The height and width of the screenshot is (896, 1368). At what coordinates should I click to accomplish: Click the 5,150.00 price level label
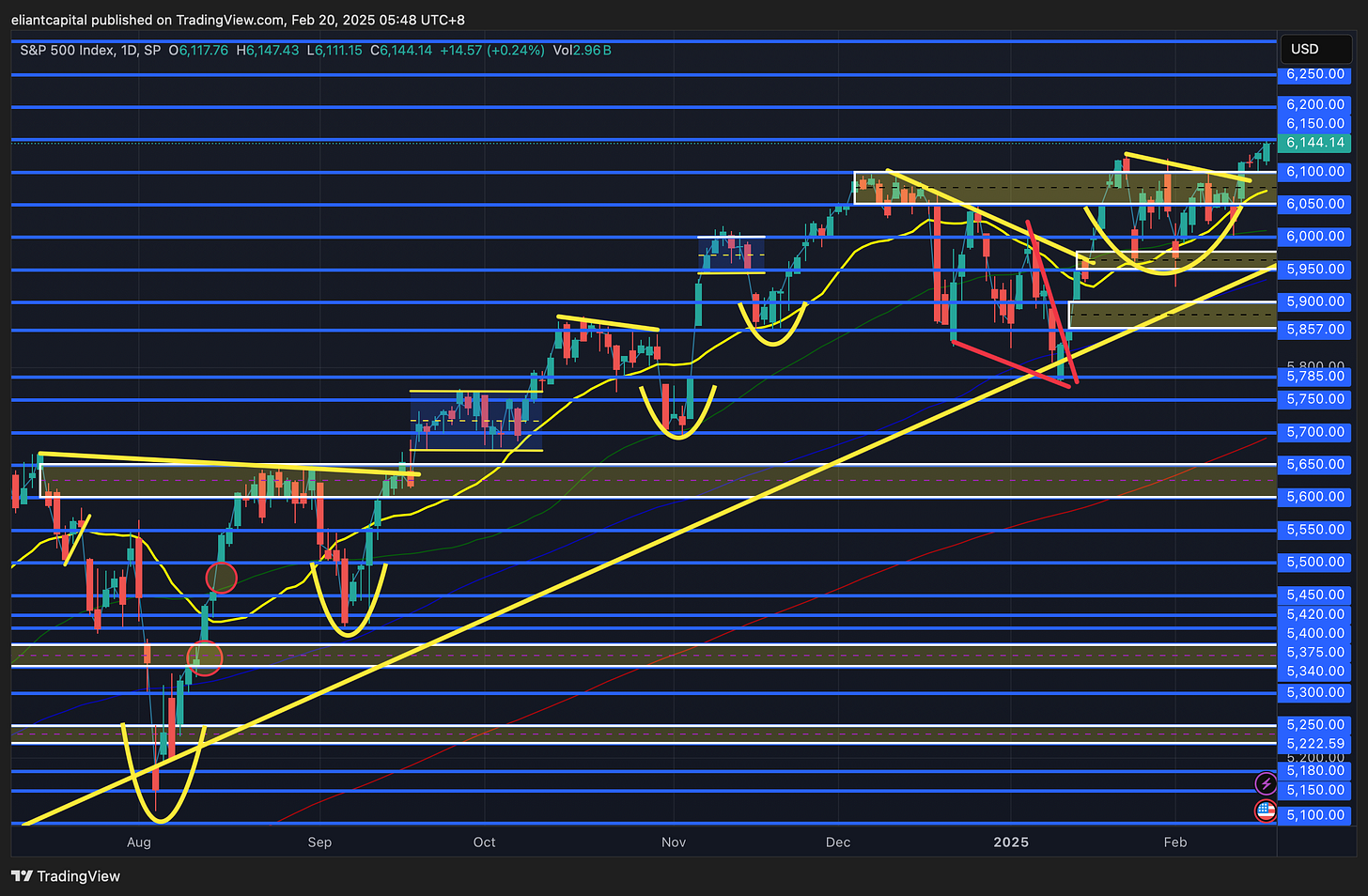click(x=1315, y=790)
